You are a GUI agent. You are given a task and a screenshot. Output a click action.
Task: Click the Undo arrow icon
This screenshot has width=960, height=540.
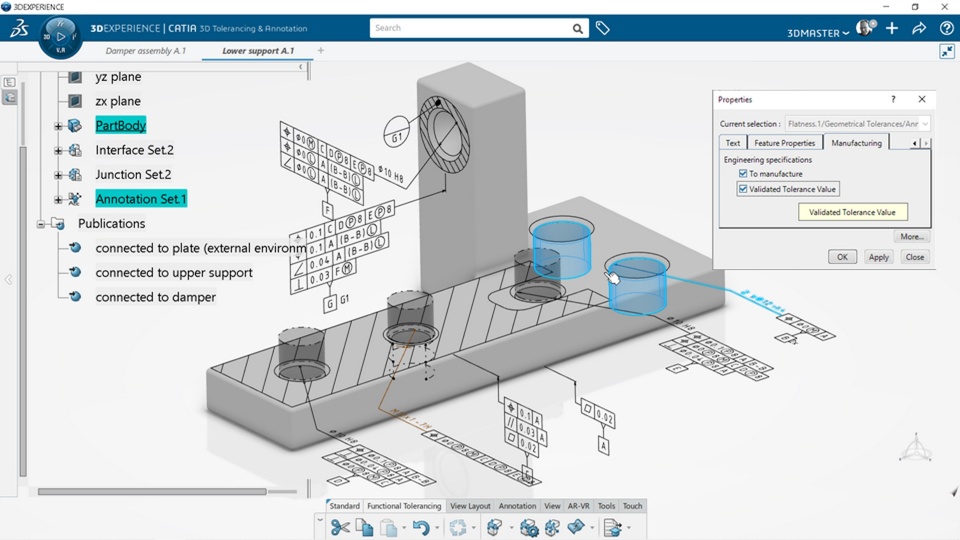click(421, 527)
